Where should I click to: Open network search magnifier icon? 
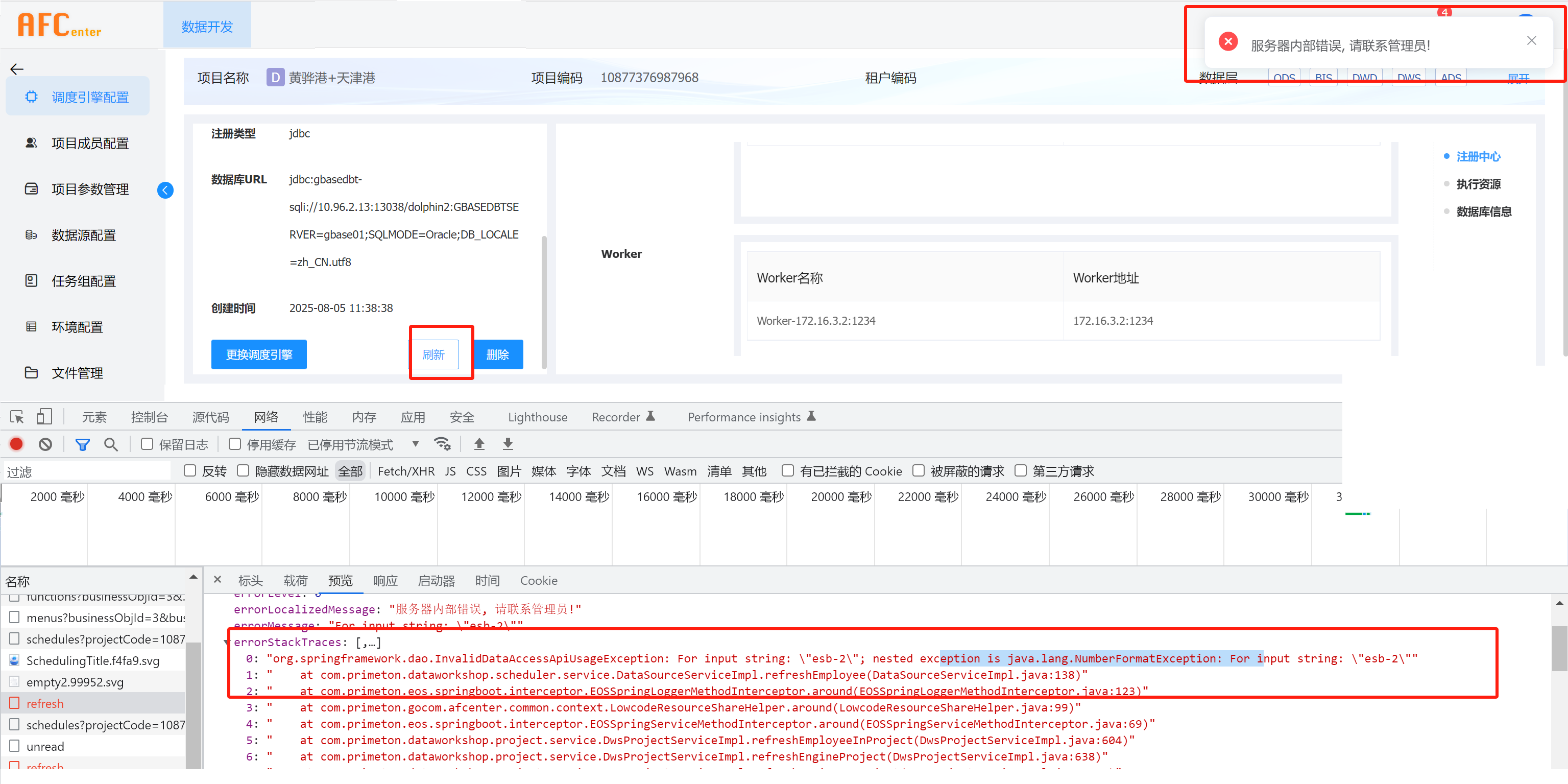pos(111,444)
